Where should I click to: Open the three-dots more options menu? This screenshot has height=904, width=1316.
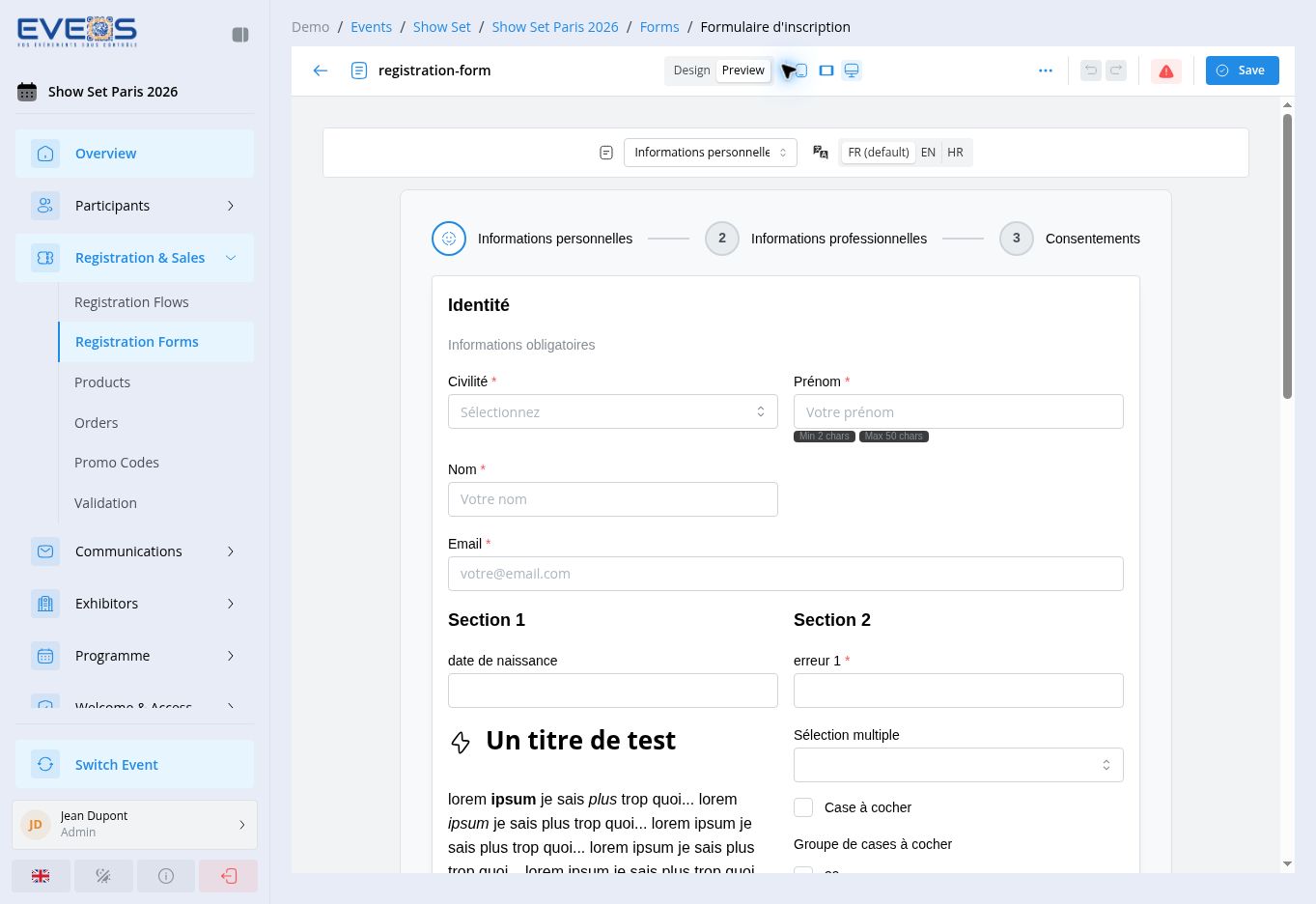point(1046,71)
